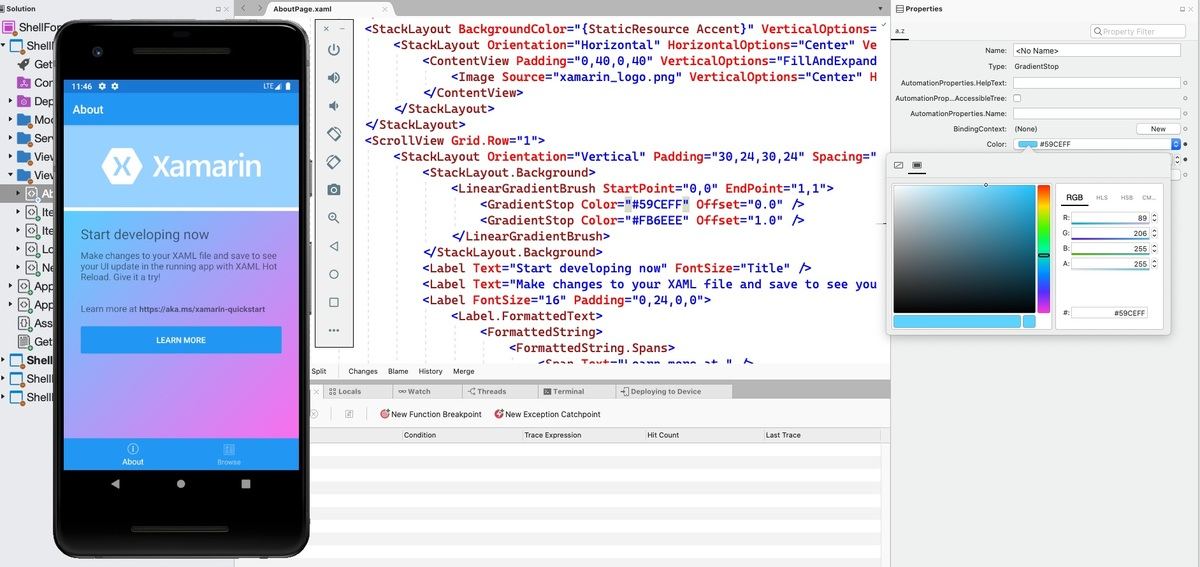This screenshot has width=1200, height=567.
Task: Click the small new-color preview swatch
Action: (1029, 321)
